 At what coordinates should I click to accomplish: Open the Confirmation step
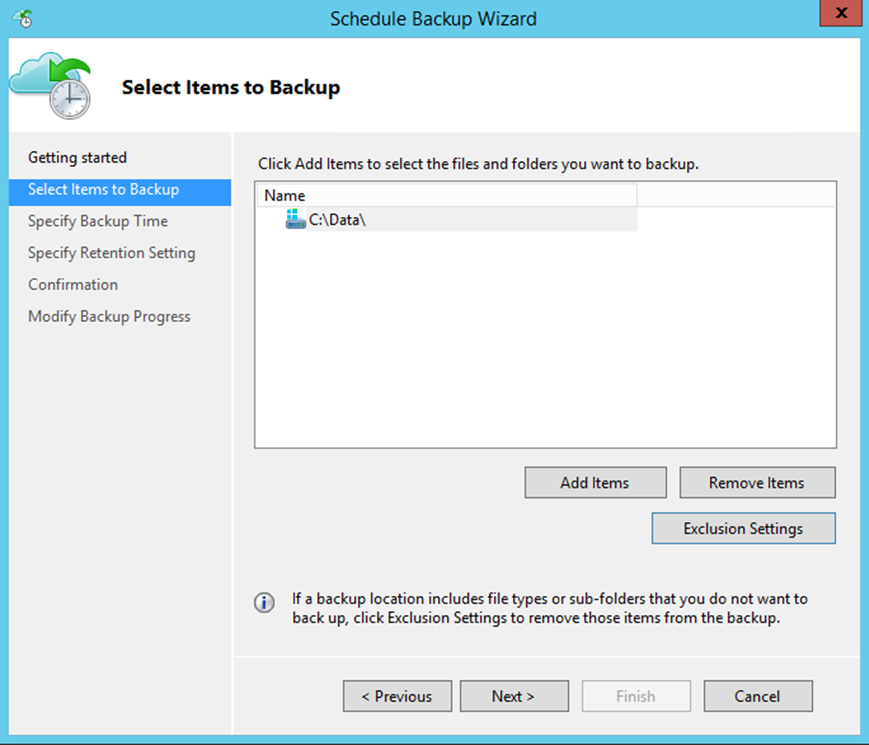click(x=73, y=285)
